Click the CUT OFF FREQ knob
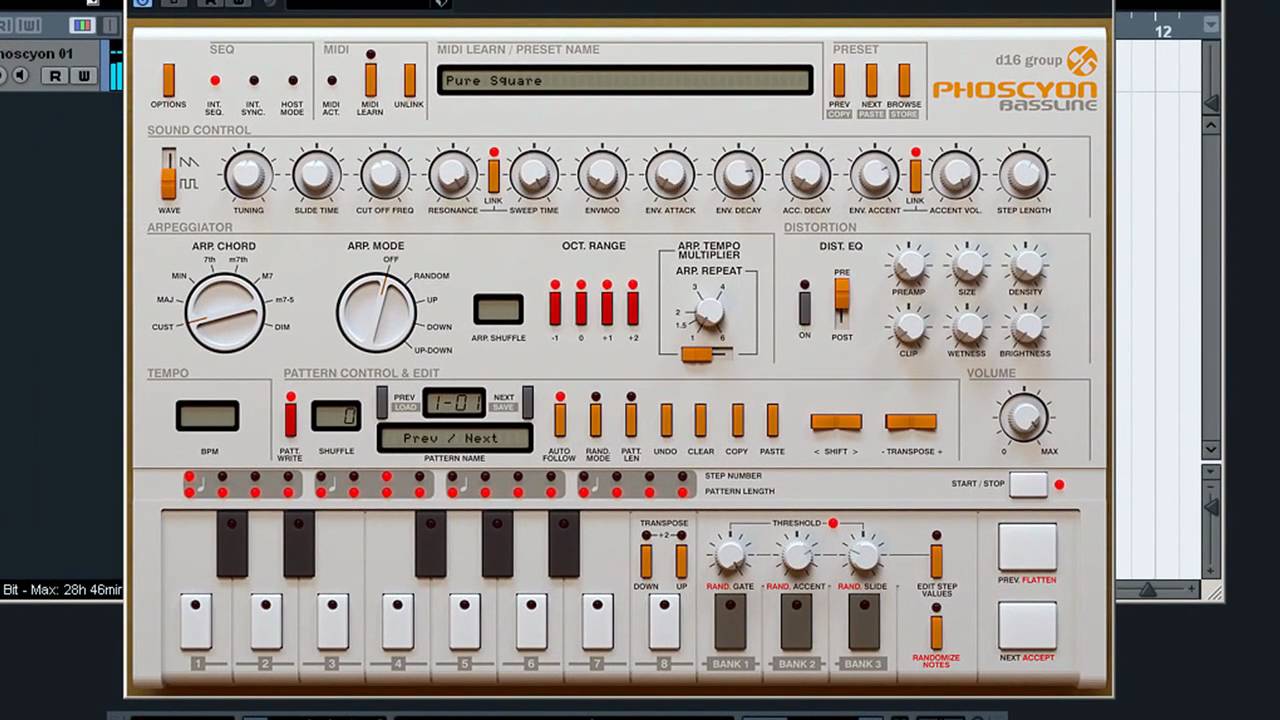The width and height of the screenshot is (1280, 720). pos(384,174)
